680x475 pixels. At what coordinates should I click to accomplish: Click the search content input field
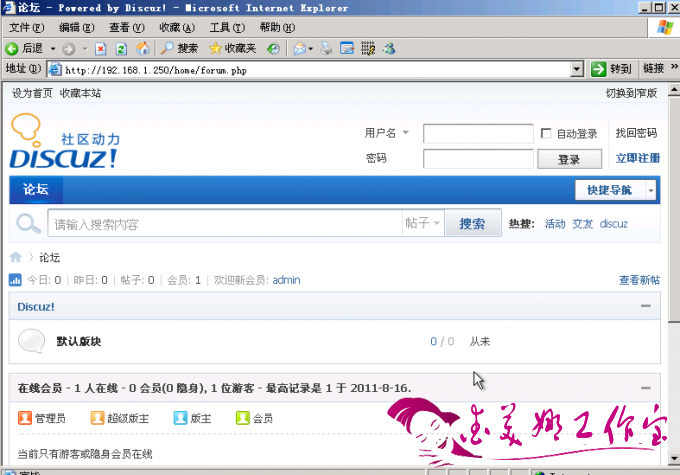(x=225, y=224)
